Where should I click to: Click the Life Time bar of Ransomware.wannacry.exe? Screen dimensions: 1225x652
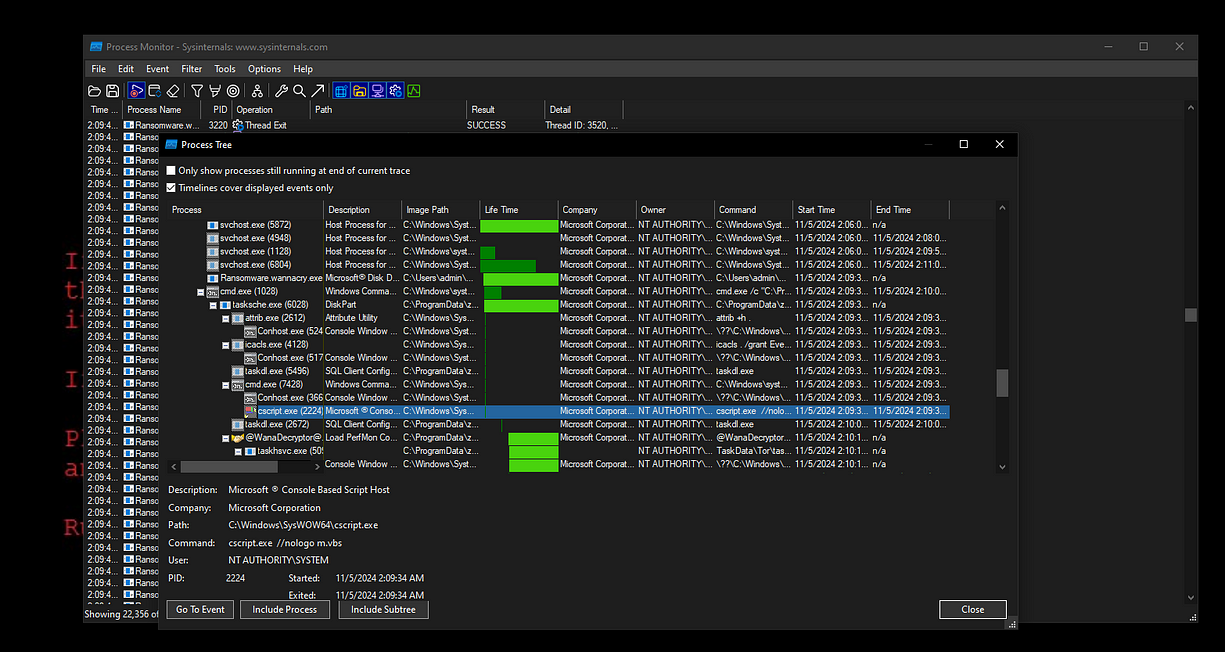click(520, 277)
